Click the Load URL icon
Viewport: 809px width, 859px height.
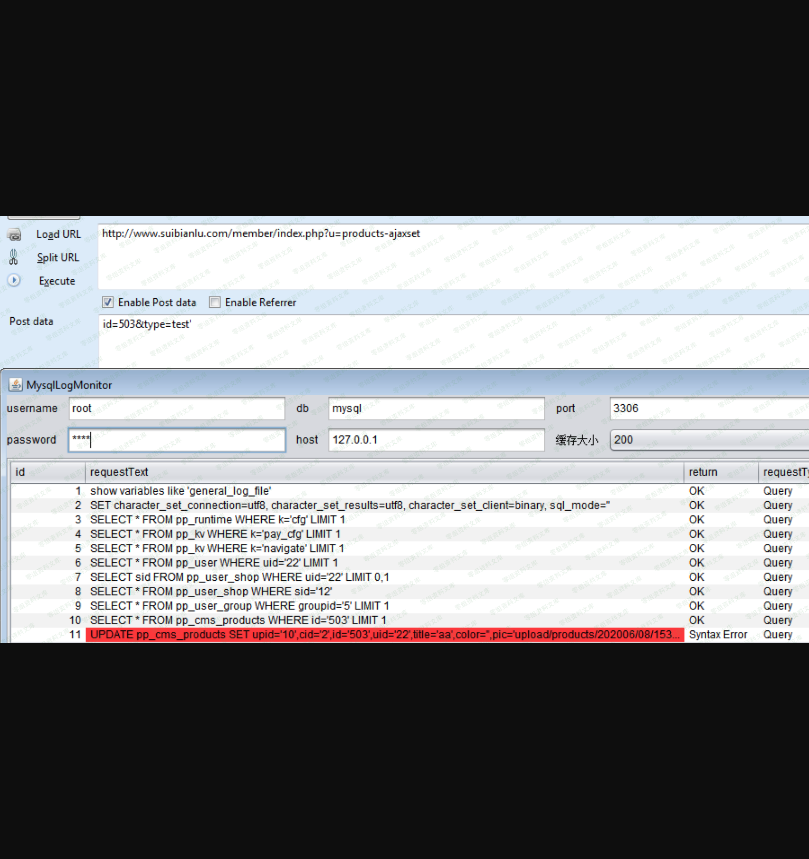pos(14,234)
